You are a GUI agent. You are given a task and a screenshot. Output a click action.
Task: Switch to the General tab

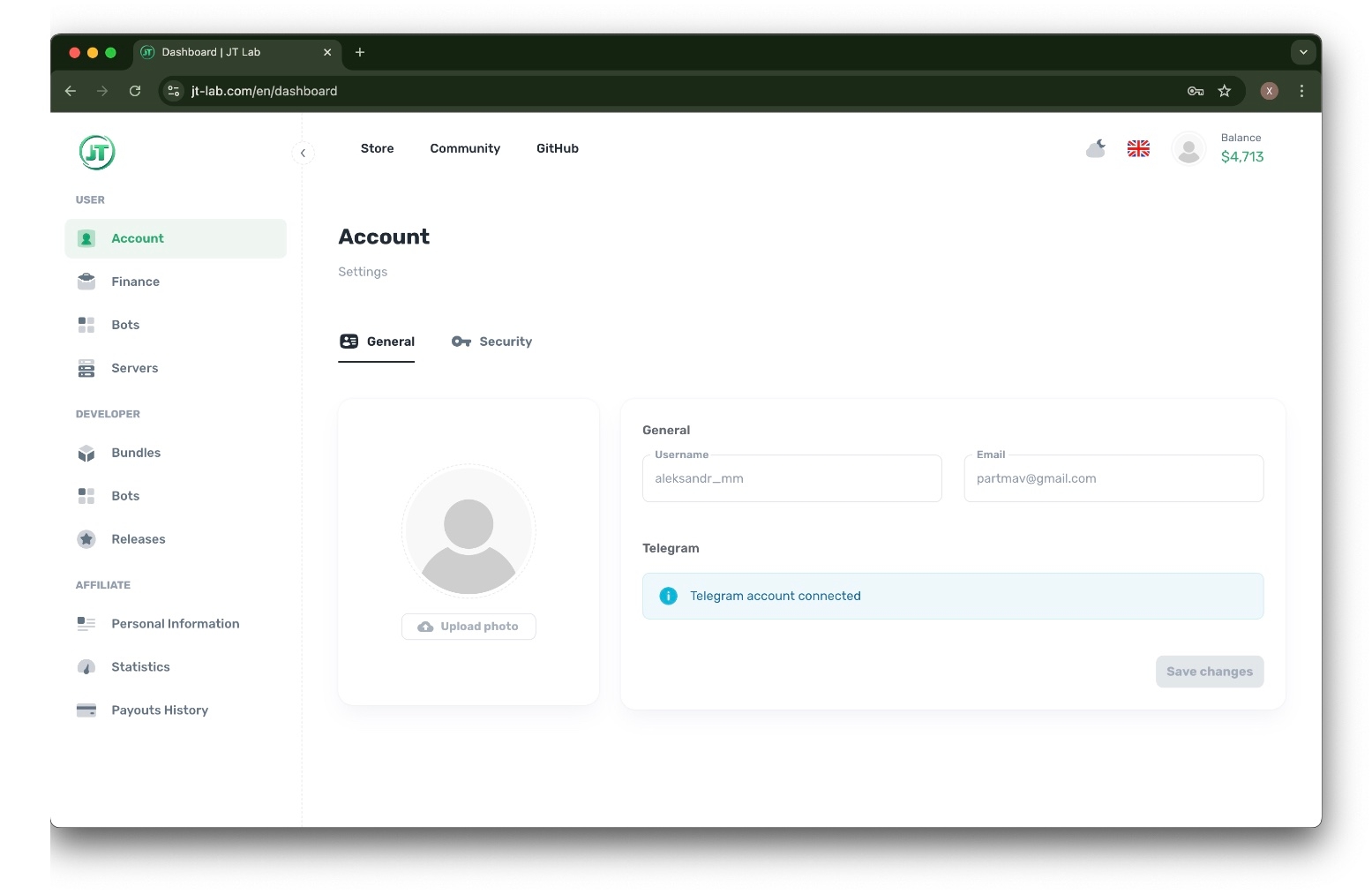point(377,342)
